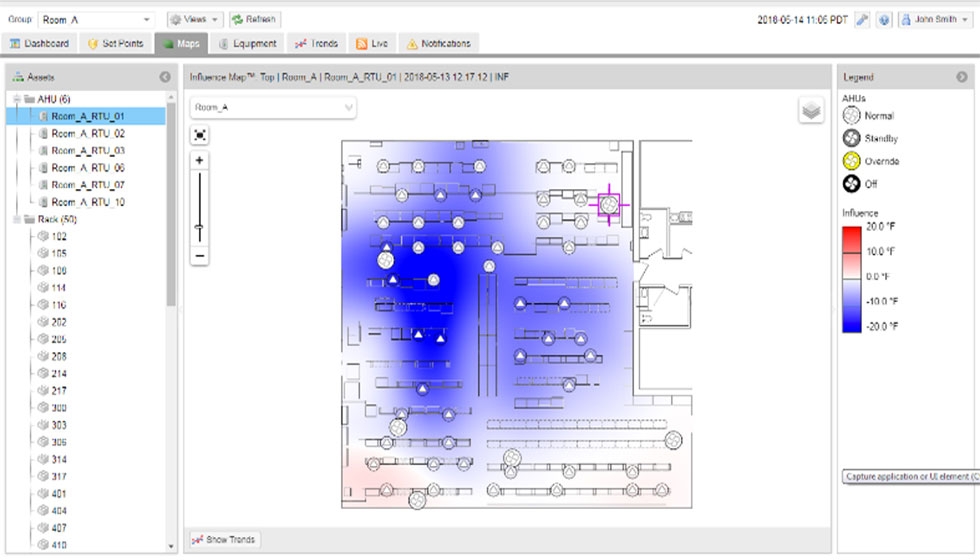Click the map layers icon
This screenshot has width=980, height=560.
click(x=811, y=111)
